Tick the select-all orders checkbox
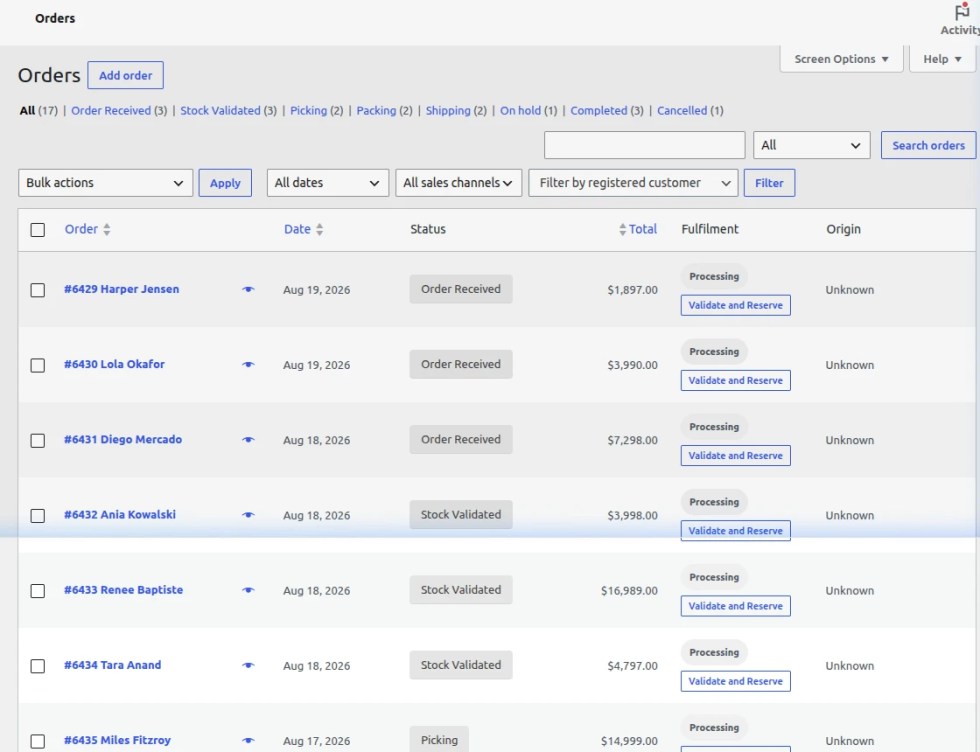Screen dimensions: 980x752 pyautogui.click(x=38, y=230)
